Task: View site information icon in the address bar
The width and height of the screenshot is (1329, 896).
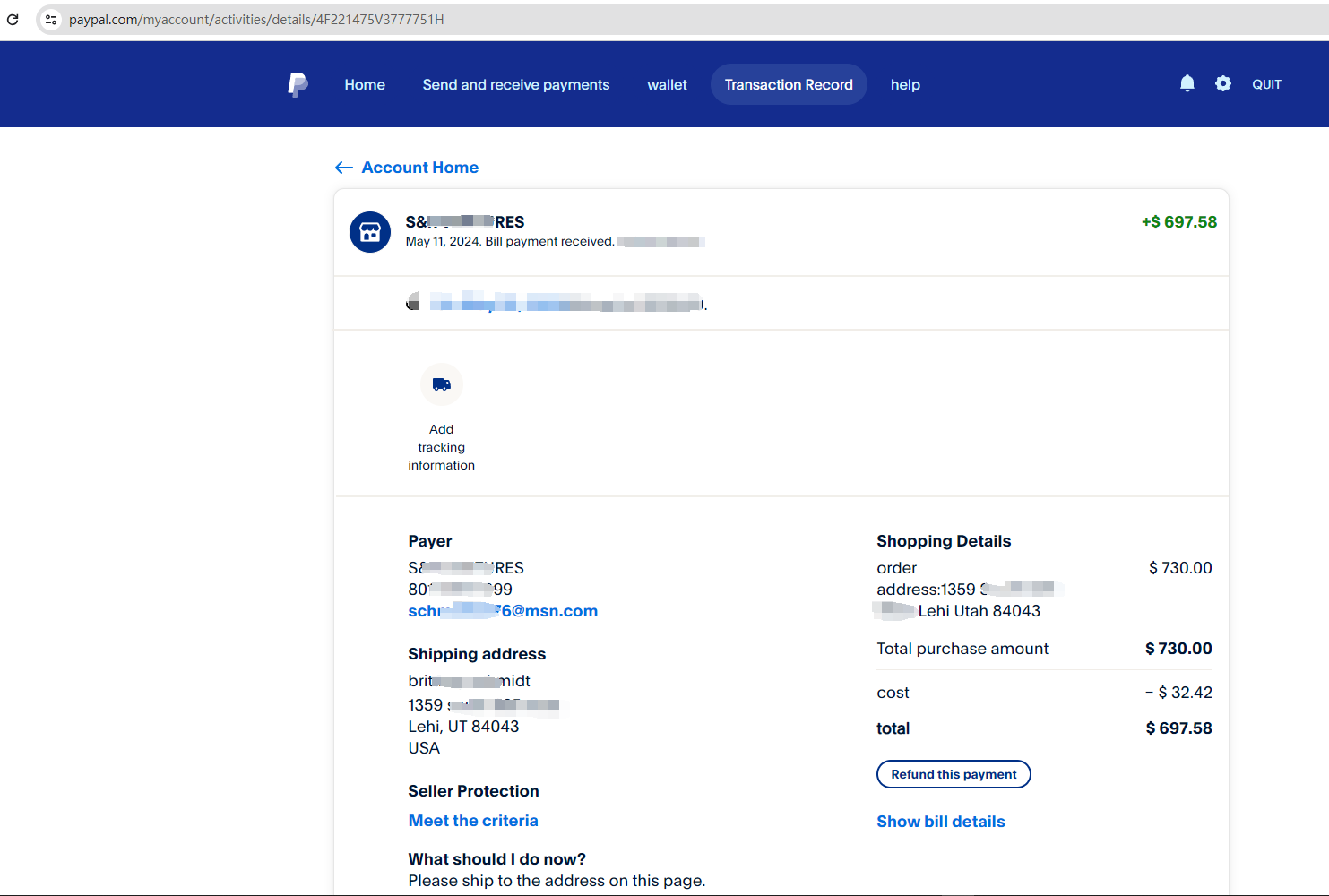Action: point(51,20)
